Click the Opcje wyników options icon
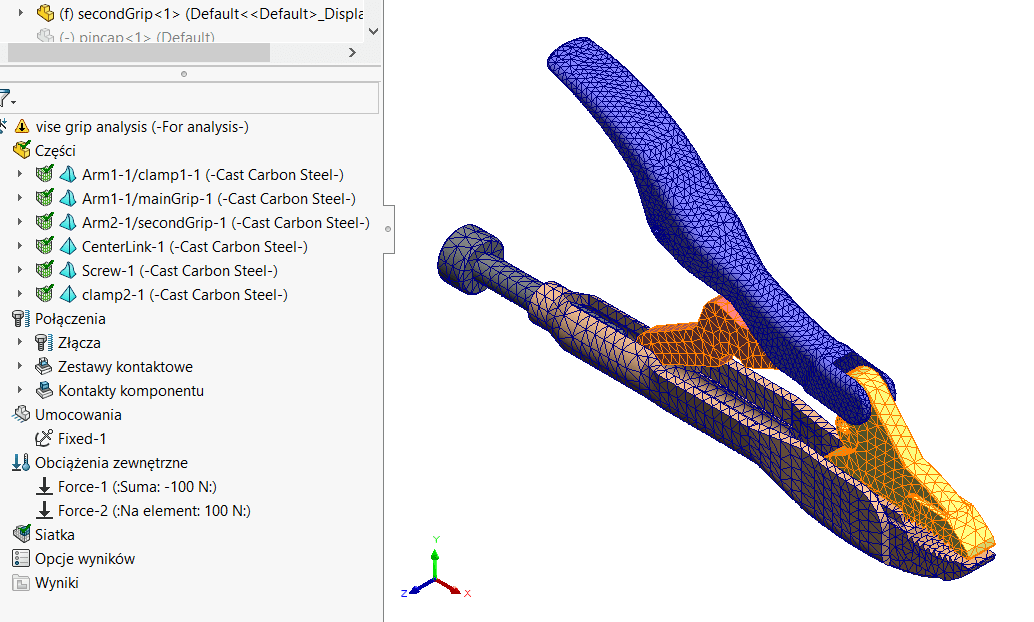Viewport: 1034px width, 622px height. point(22,558)
